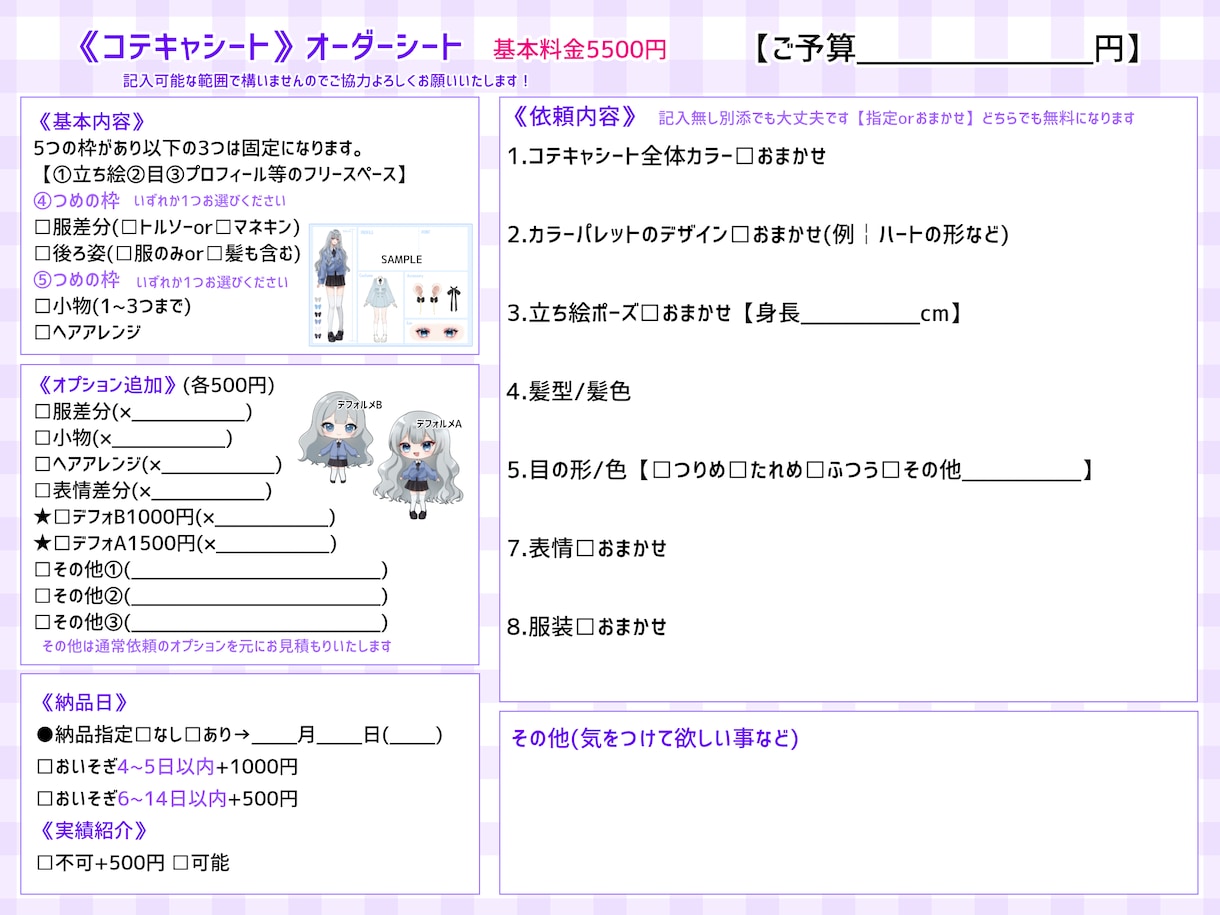This screenshot has width=1220, height=915.
Task: Tick the つりめ eye shape box
Action: [662, 470]
